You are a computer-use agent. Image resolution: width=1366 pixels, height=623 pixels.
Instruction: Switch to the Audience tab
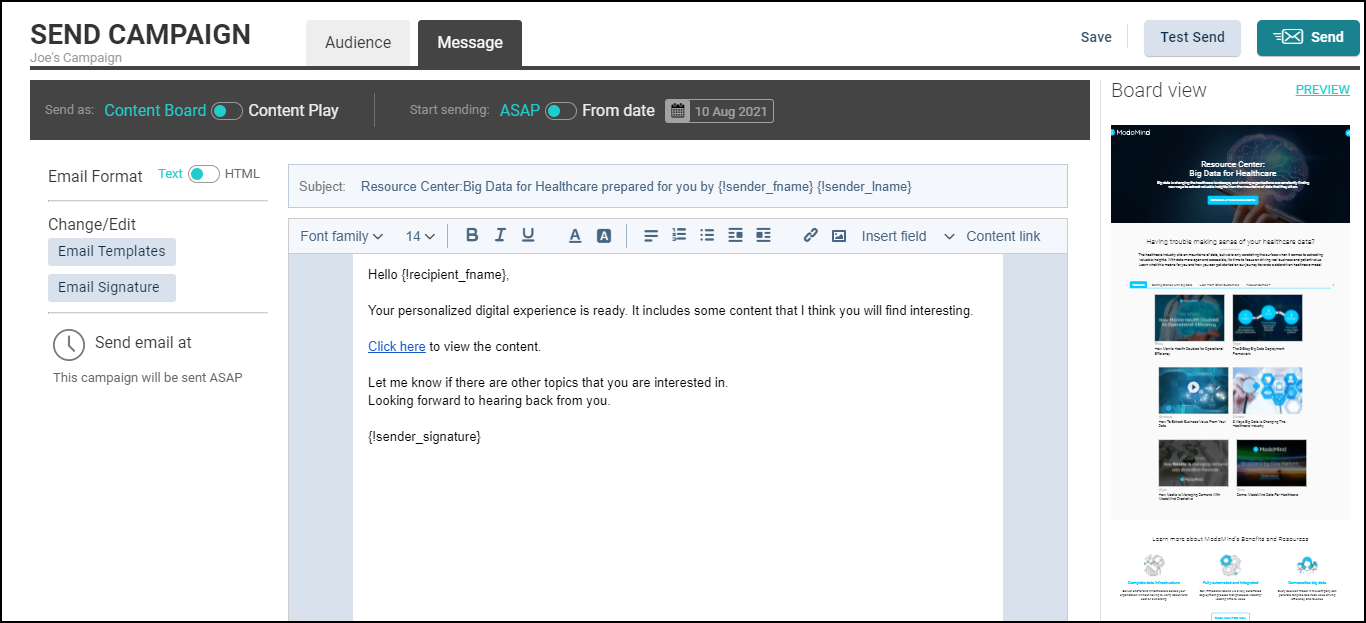point(358,43)
